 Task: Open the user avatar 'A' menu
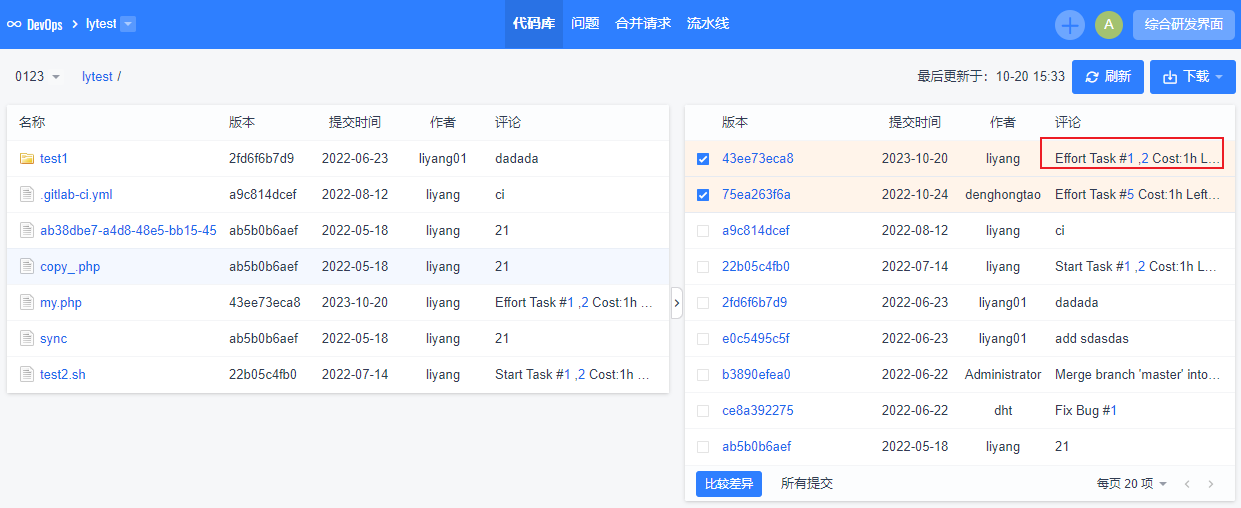(x=1108, y=25)
